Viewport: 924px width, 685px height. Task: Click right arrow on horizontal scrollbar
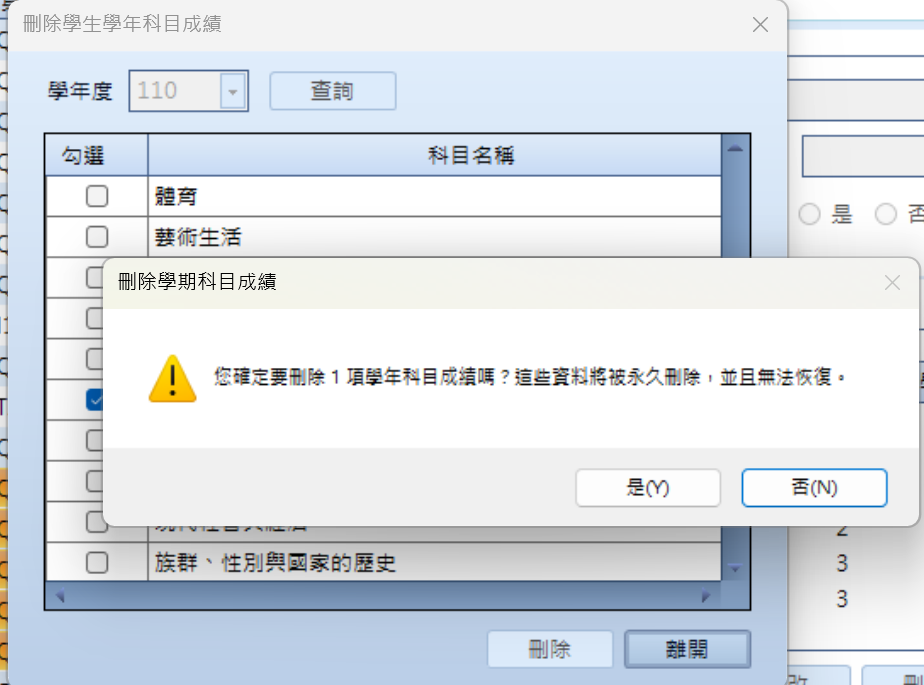[x=706, y=596]
